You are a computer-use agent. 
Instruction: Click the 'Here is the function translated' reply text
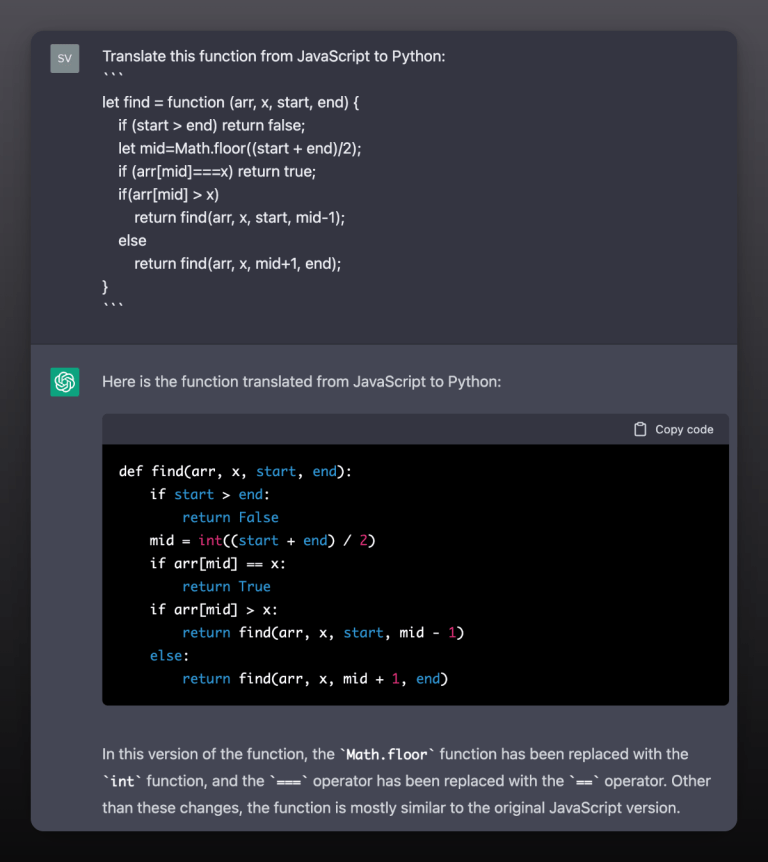pos(302,382)
